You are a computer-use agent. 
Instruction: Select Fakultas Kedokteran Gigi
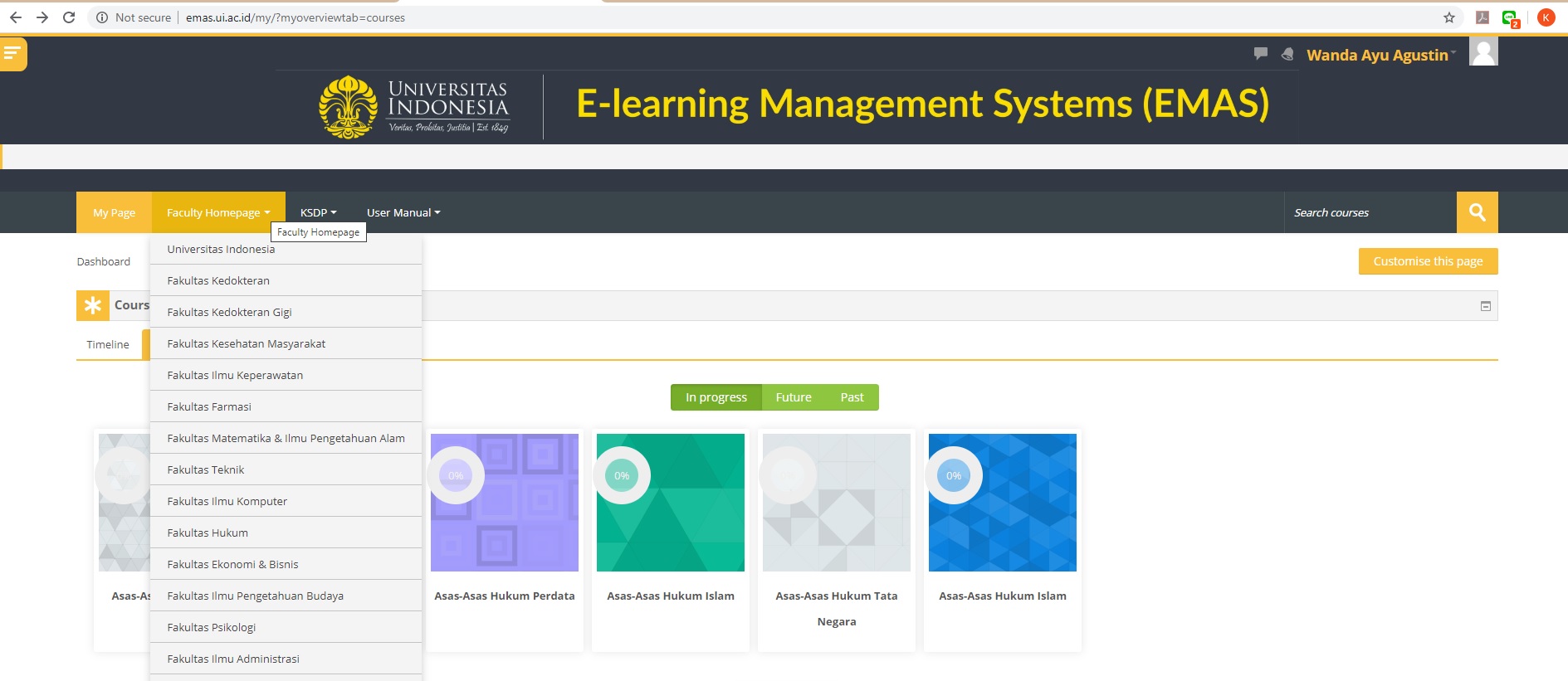(286, 312)
